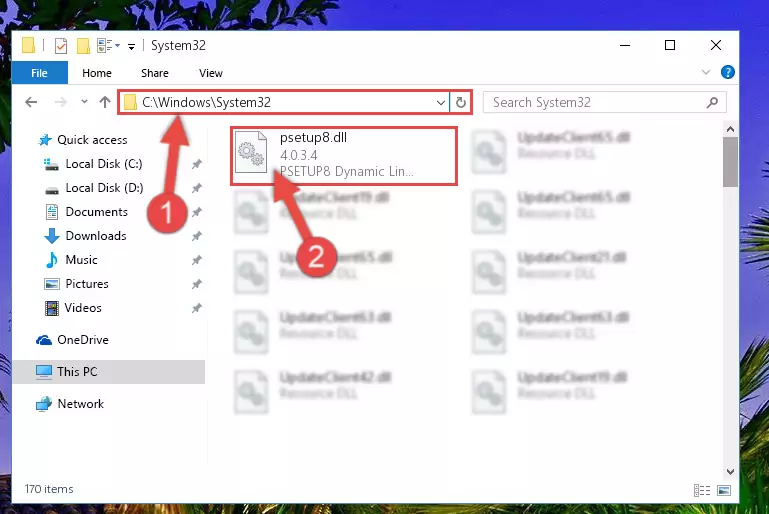
Task: Click pin icon next to Documents
Action: 197,212
